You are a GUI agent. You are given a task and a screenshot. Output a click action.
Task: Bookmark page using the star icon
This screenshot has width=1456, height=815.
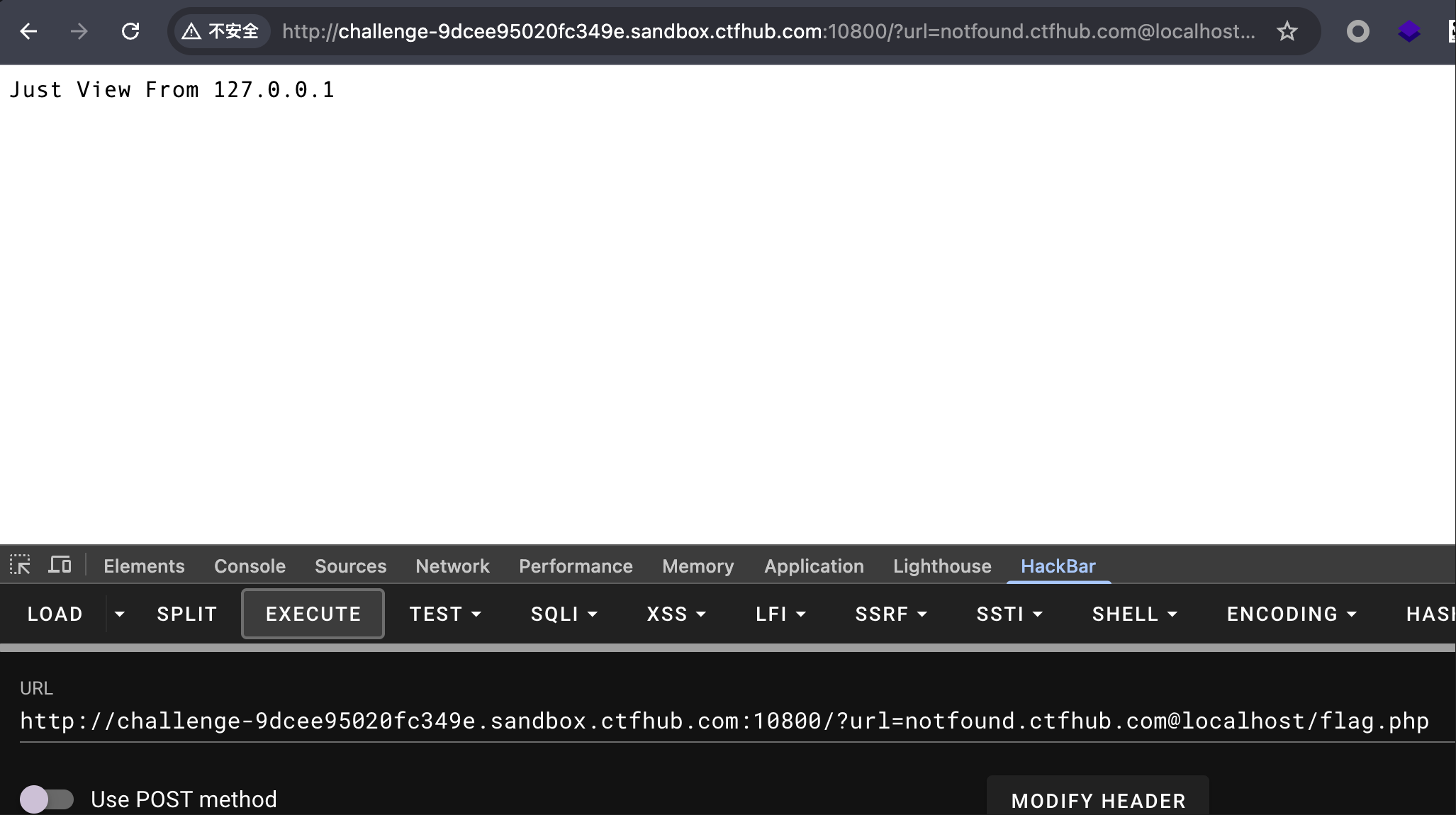coord(1287,31)
